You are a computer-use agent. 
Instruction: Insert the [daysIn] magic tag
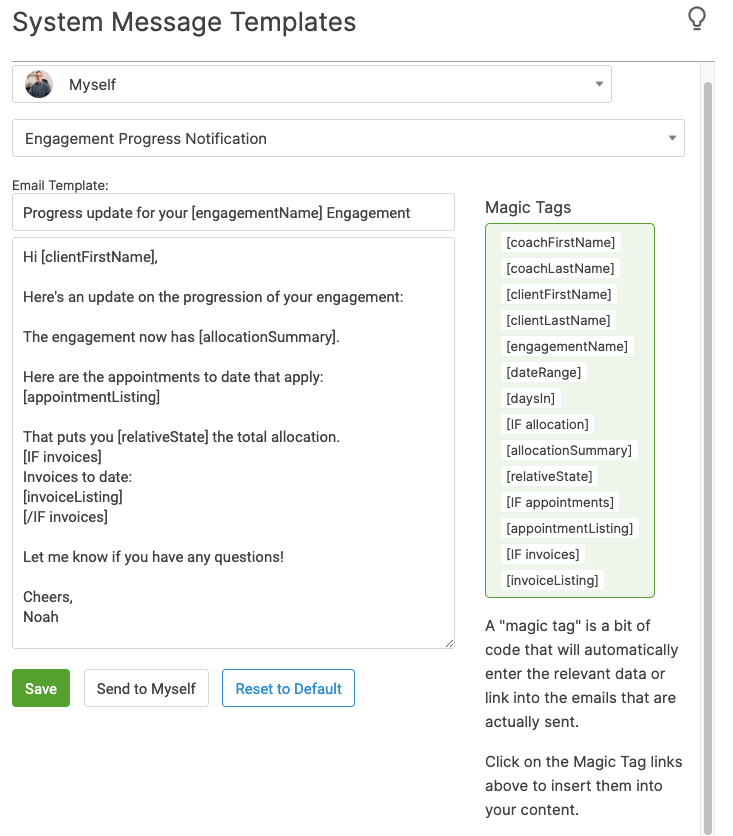pos(532,398)
